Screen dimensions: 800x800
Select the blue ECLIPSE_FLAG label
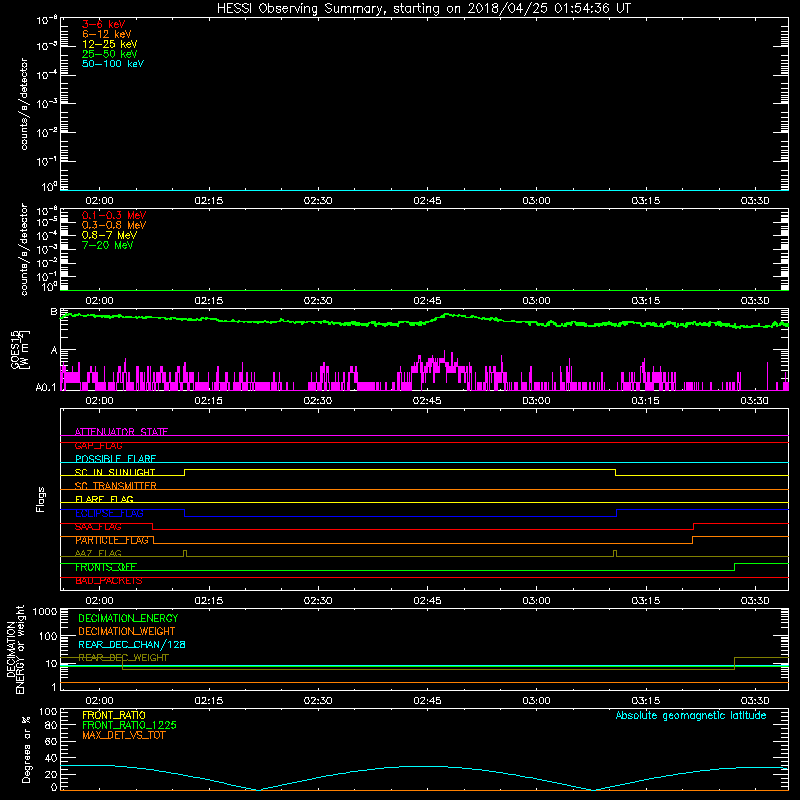point(109,513)
